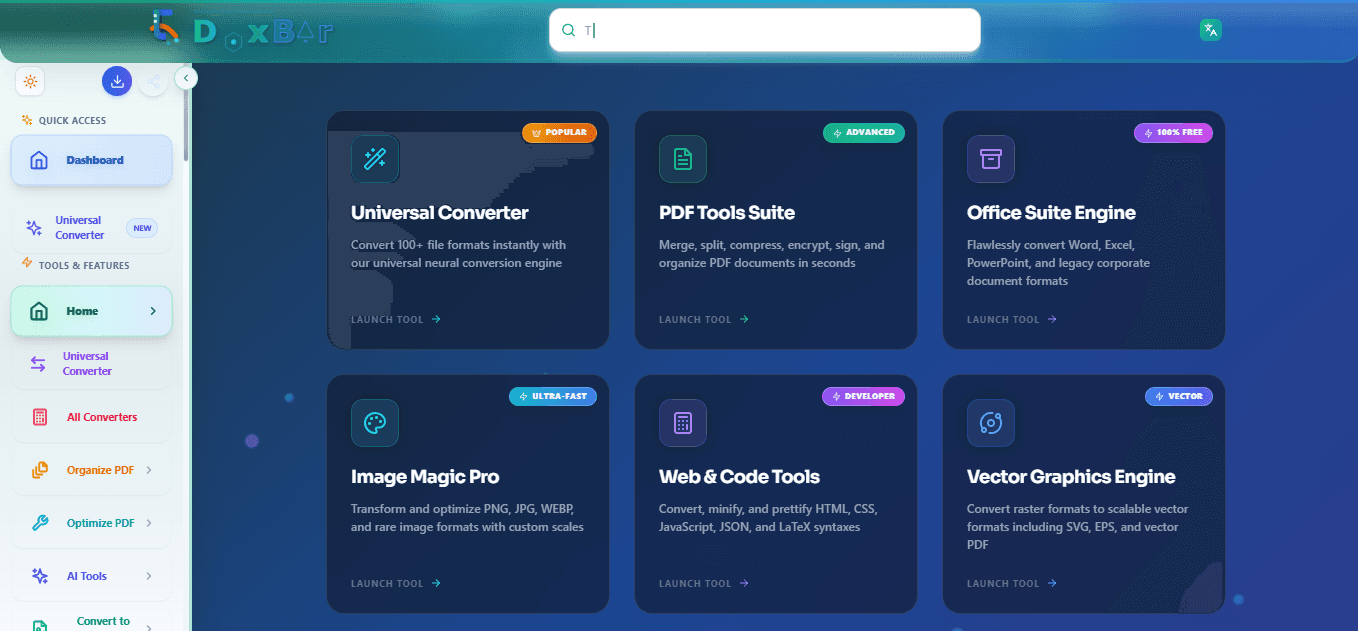The image size is (1358, 631).
Task: Launch the Image Magic Pro tool
Action: (396, 584)
